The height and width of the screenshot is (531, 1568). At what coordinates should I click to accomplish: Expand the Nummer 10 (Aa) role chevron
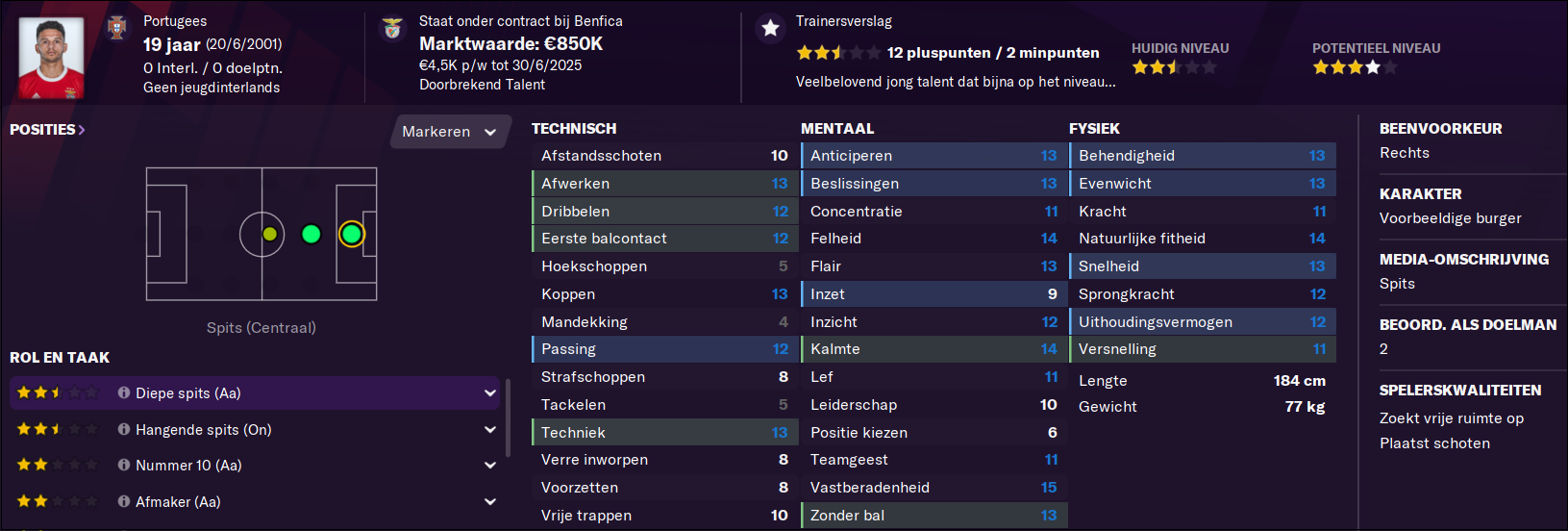coord(490,465)
